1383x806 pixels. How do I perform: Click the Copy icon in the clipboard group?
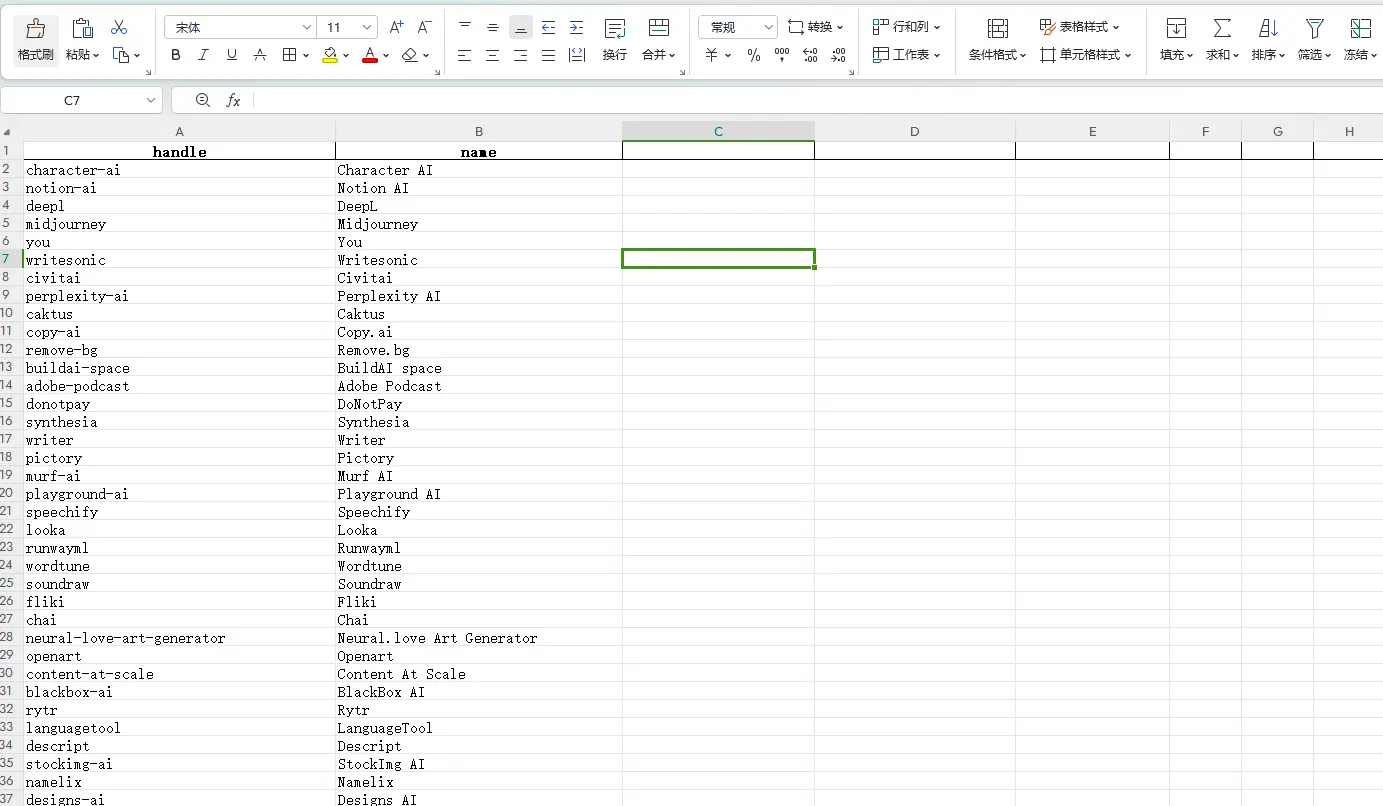[x=121, y=55]
